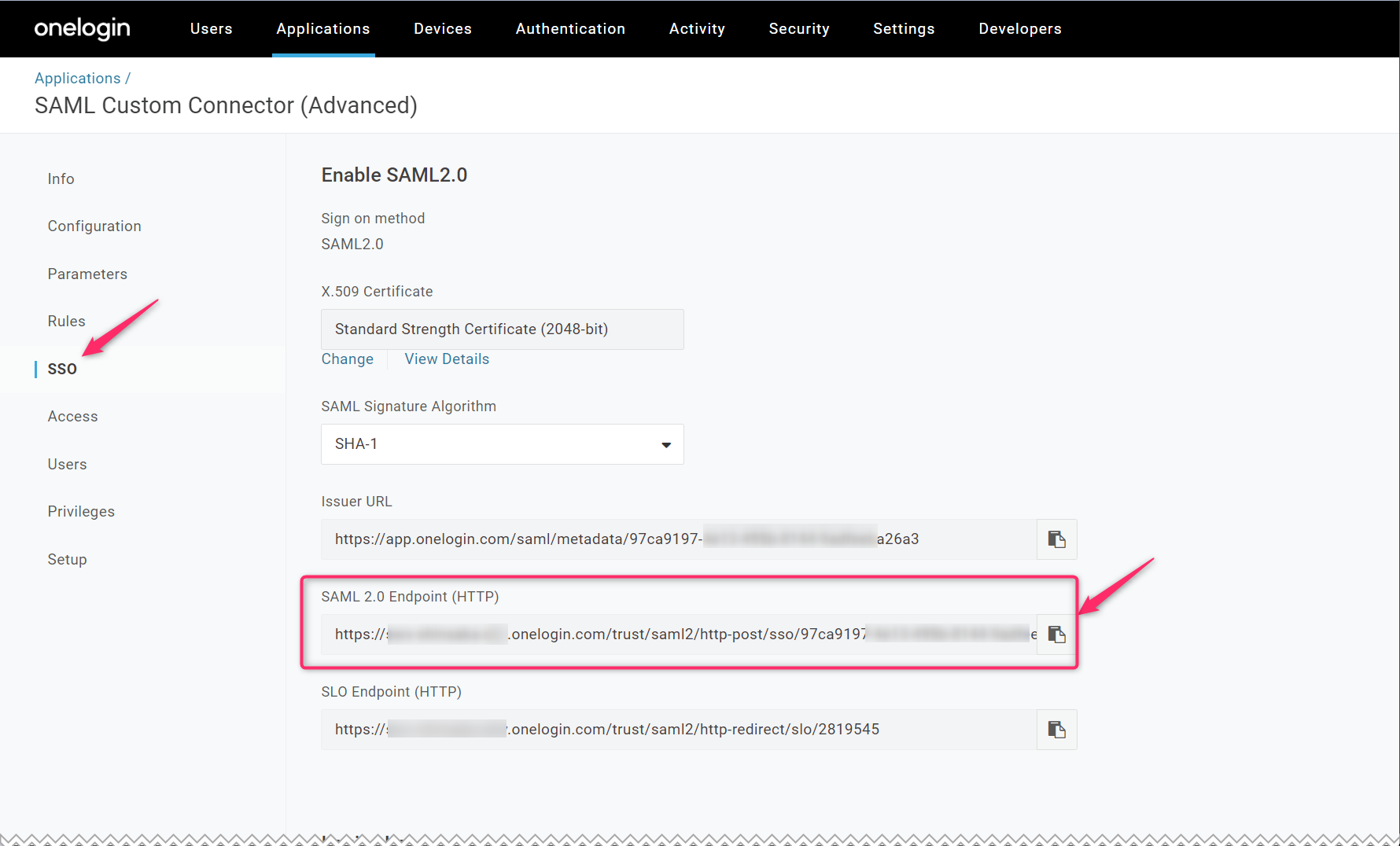Open the SAML Signature Algorithm dropdown
The image size is (1400, 846).
tap(502, 444)
